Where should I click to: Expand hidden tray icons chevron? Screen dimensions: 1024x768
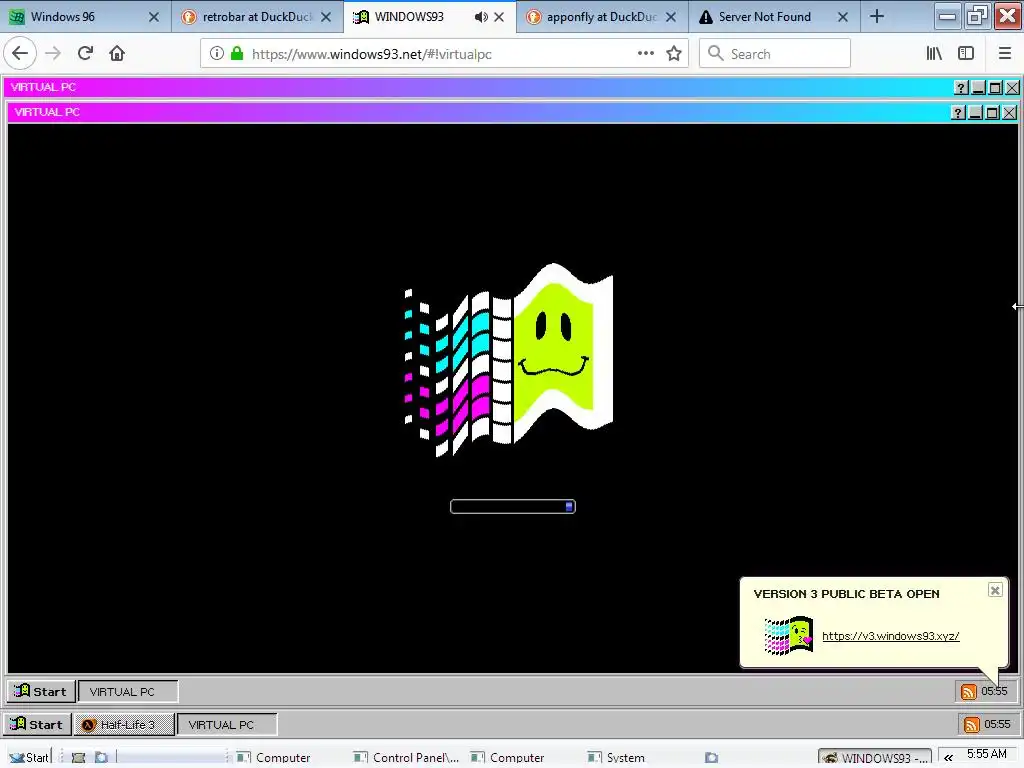point(948,758)
